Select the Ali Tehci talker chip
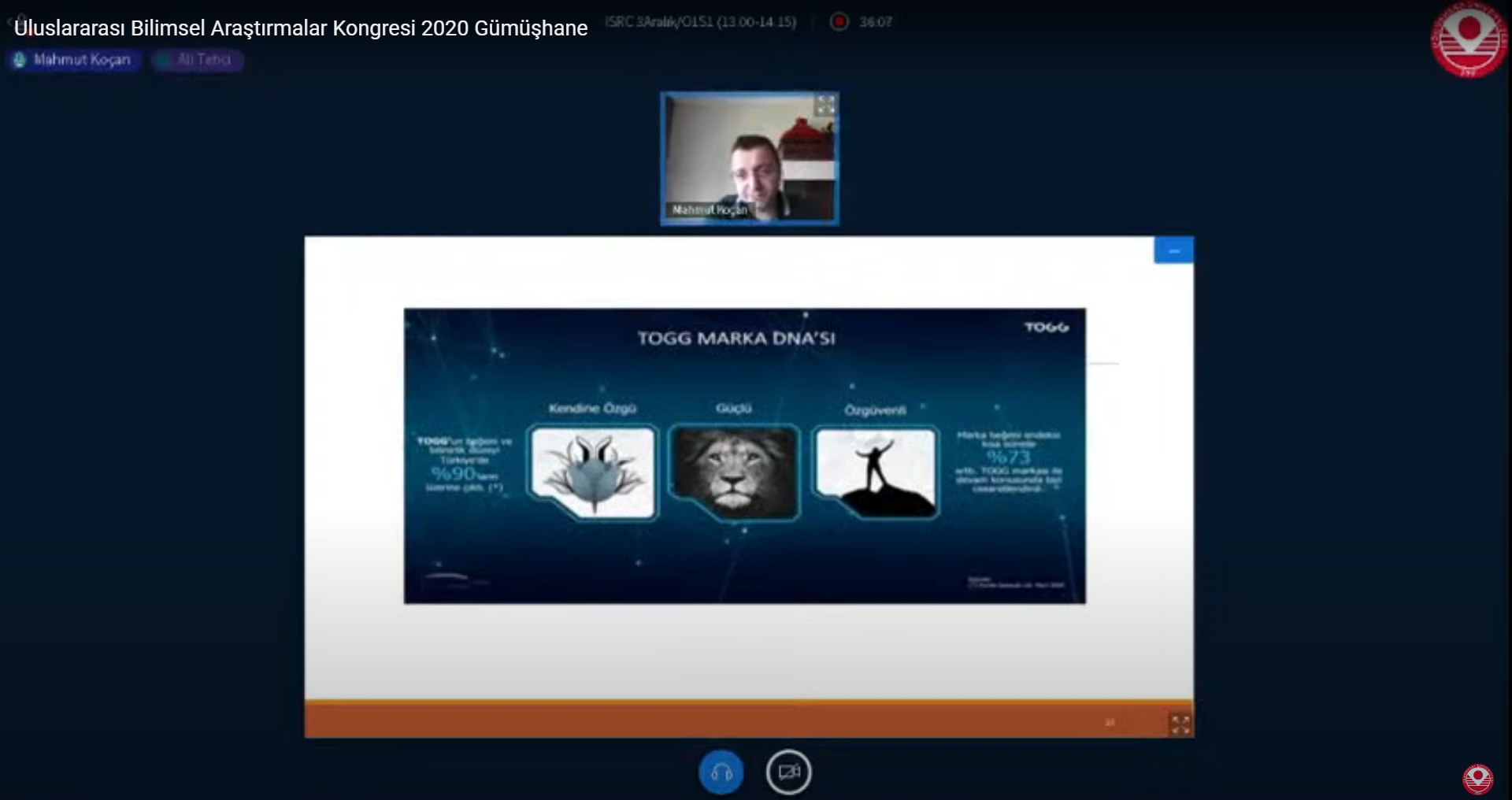The width and height of the screenshot is (1512, 800). pyautogui.click(x=198, y=60)
